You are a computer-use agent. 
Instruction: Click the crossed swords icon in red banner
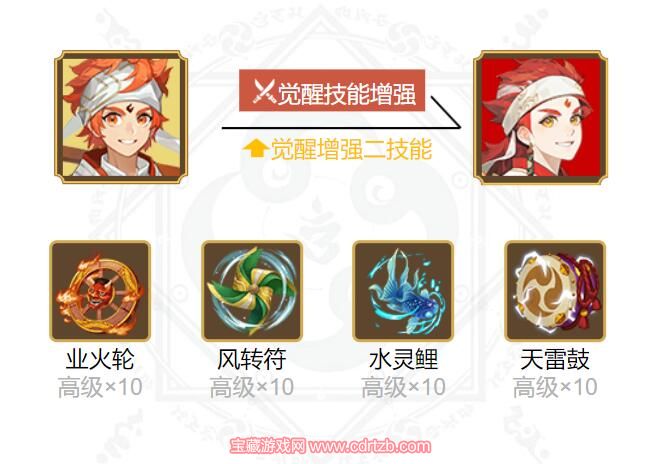(x=264, y=92)
